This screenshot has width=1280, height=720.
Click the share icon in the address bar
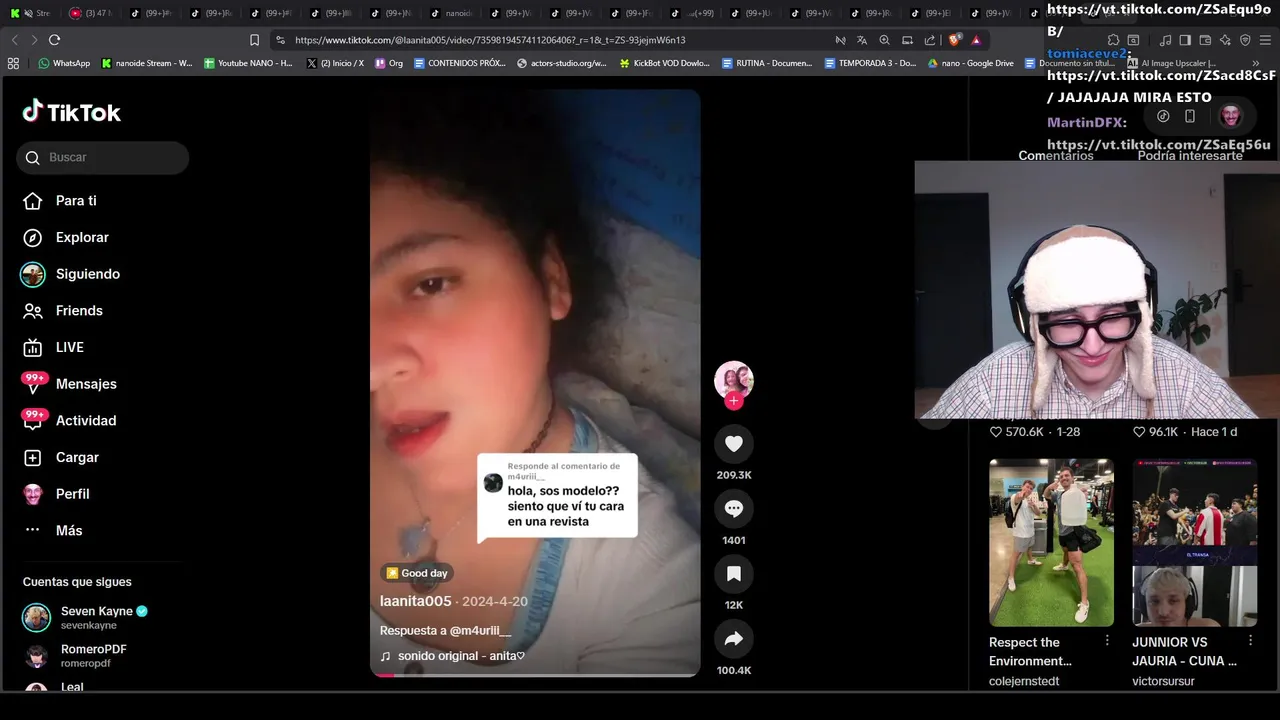[930, 40]
